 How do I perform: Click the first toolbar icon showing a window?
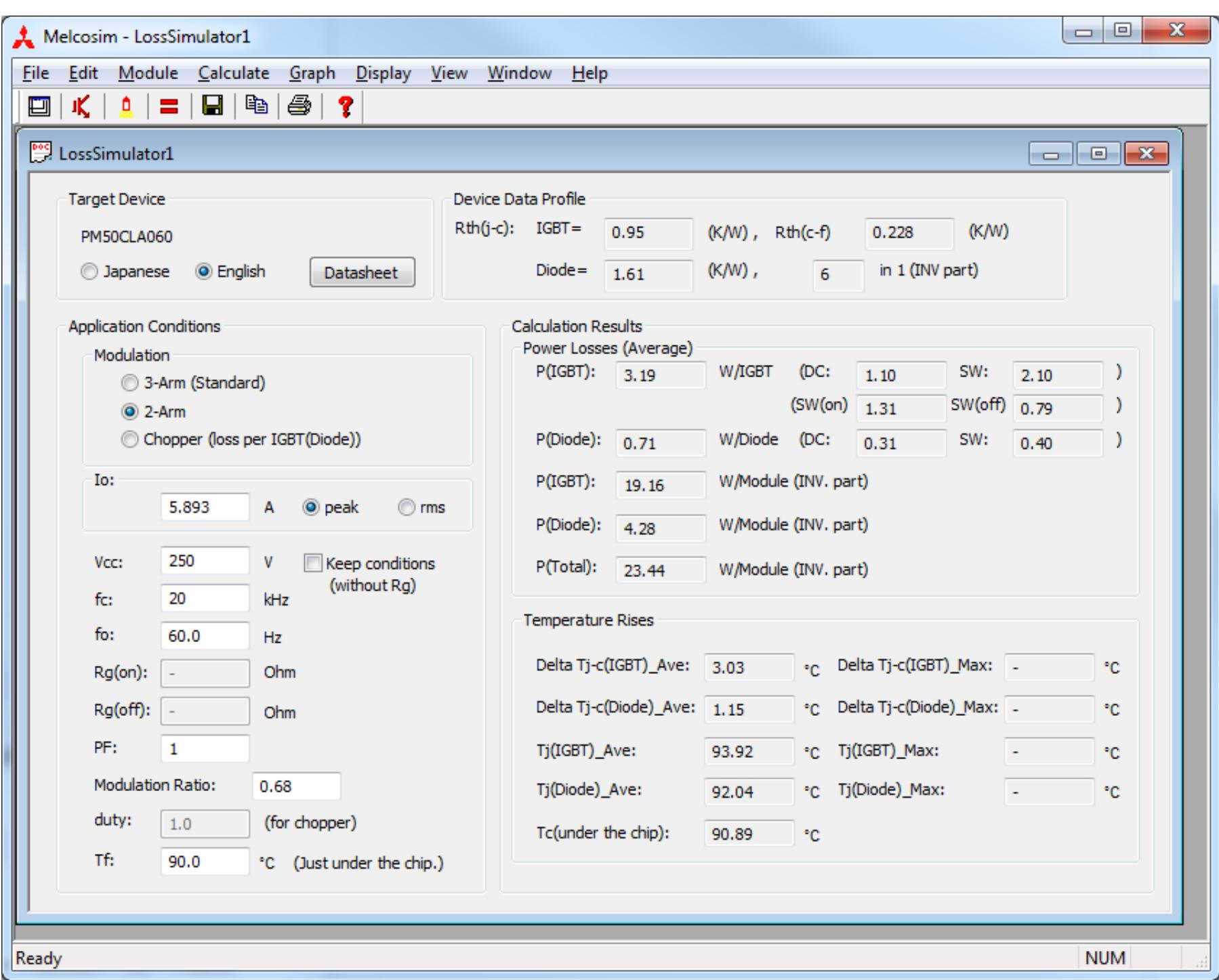click(x=39, y=106)
